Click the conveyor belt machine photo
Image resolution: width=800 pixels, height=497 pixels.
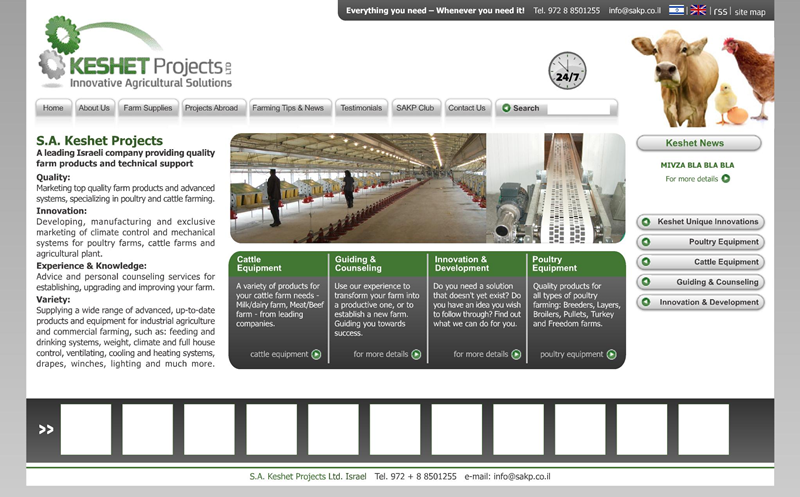[556, 188]
